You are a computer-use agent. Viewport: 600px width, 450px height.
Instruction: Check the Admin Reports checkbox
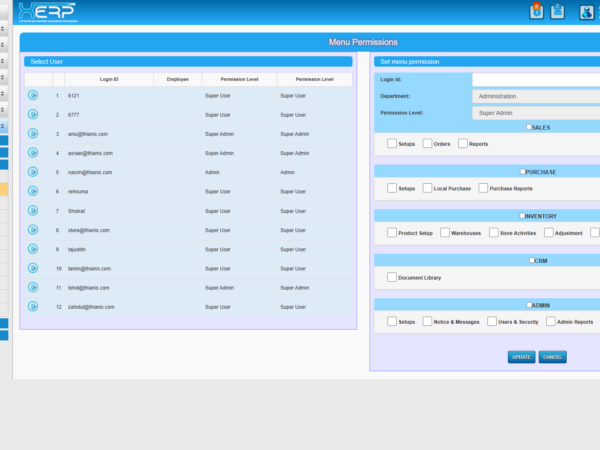coord(551,321)
